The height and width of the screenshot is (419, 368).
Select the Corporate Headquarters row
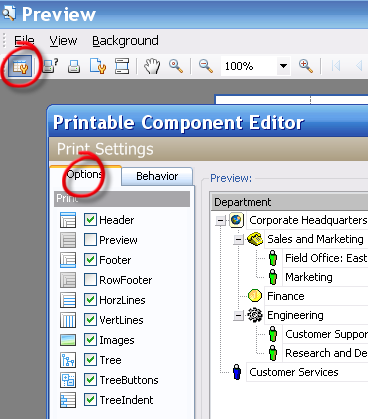[308, 220]
